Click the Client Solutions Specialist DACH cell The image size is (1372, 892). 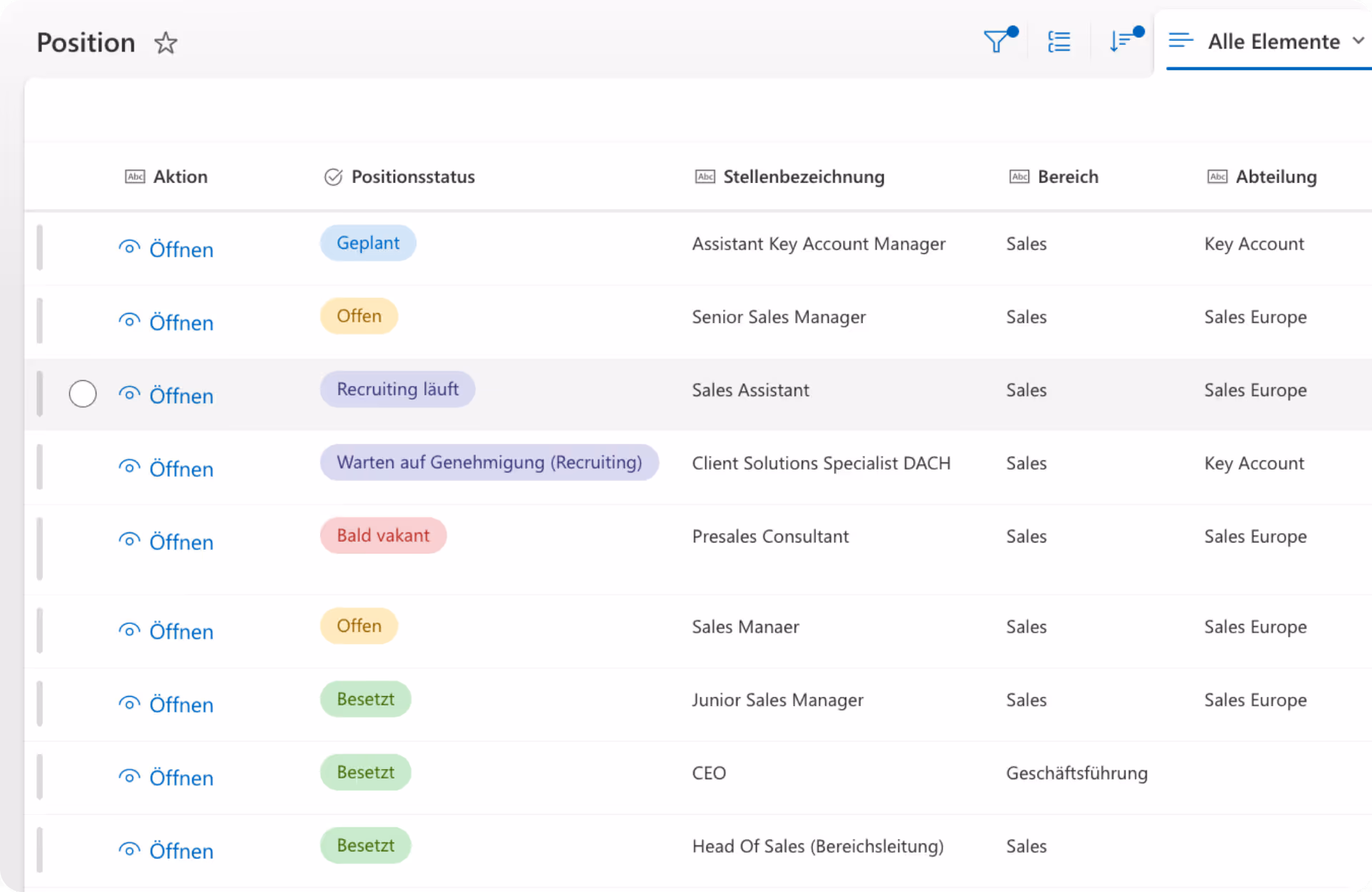(821, 463)
